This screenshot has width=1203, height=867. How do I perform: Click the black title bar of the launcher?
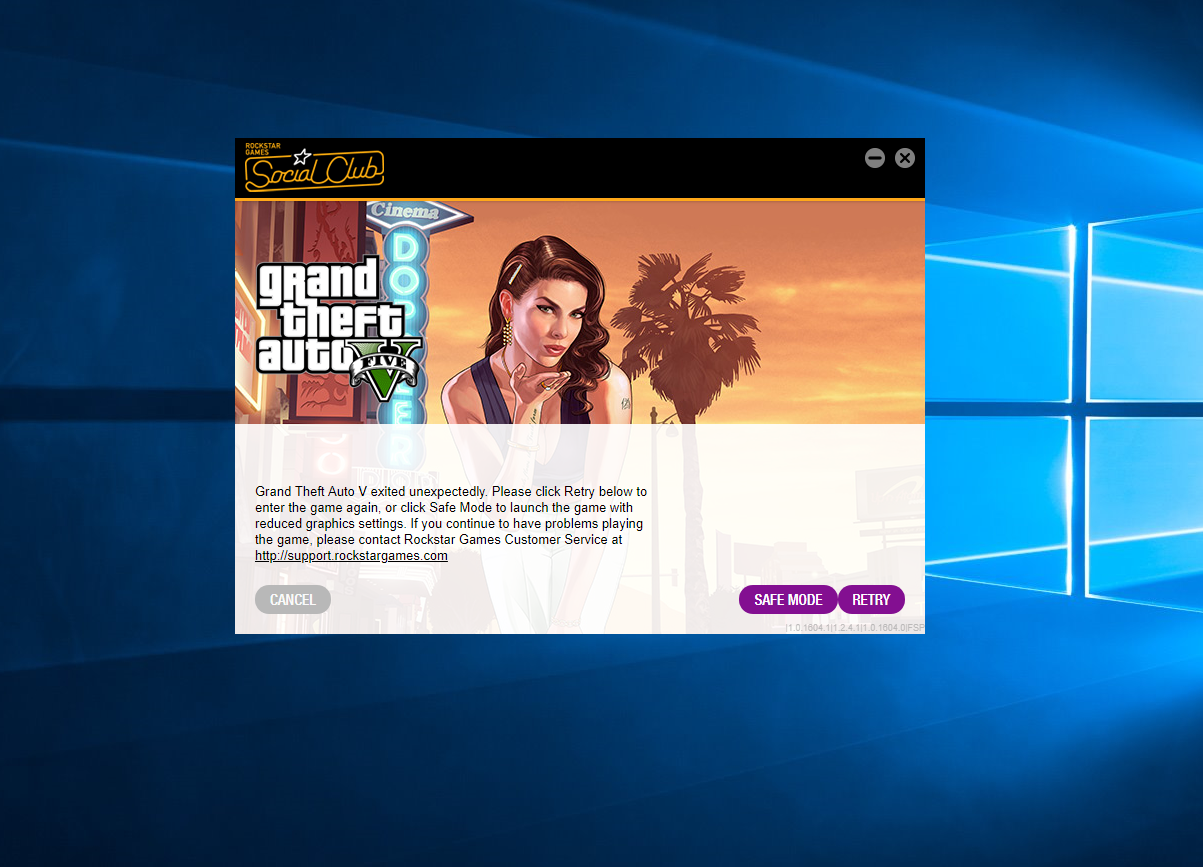tap(620, 168)
